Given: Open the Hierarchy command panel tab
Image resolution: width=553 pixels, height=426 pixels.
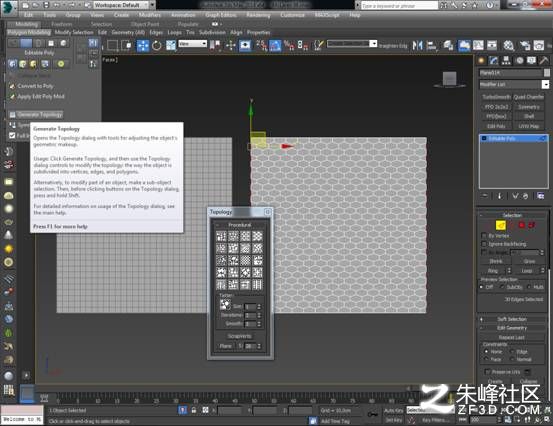Looking at the screenshot, I should (506, 60).
